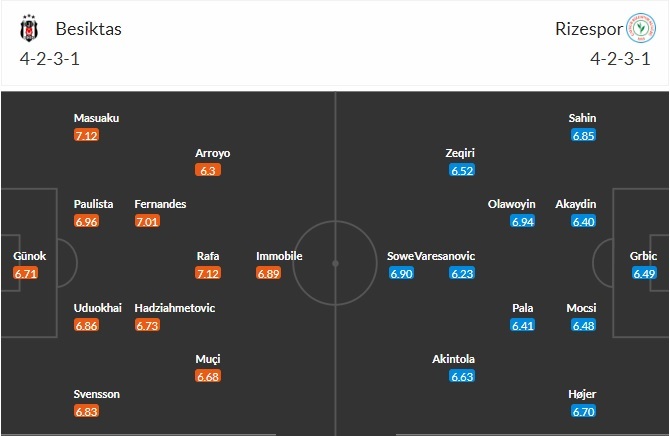The width and height of the screenshot is (670, 436).
Task: Select Akintola's 6.63 rating badge
Action: click(x=462, y=376)
